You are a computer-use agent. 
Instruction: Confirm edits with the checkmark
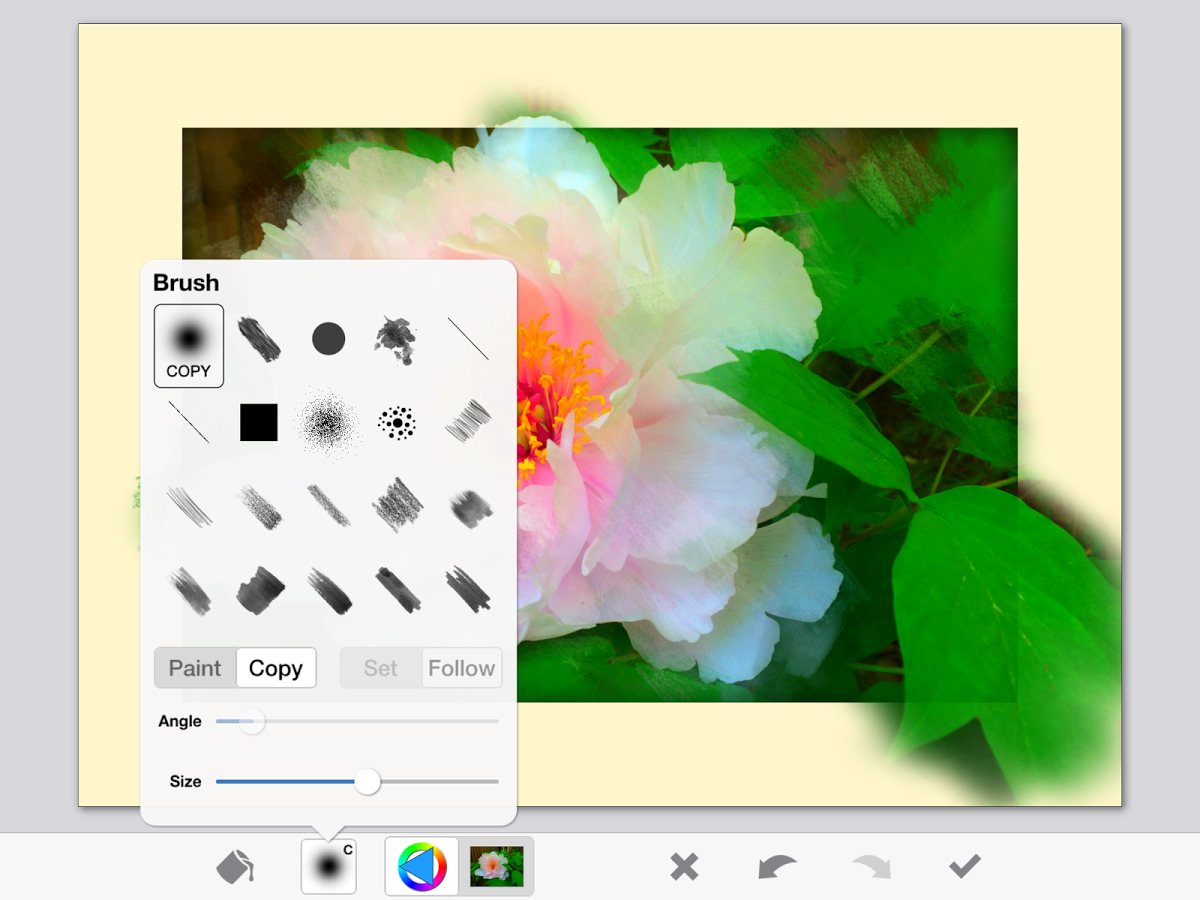coord(963,864)
